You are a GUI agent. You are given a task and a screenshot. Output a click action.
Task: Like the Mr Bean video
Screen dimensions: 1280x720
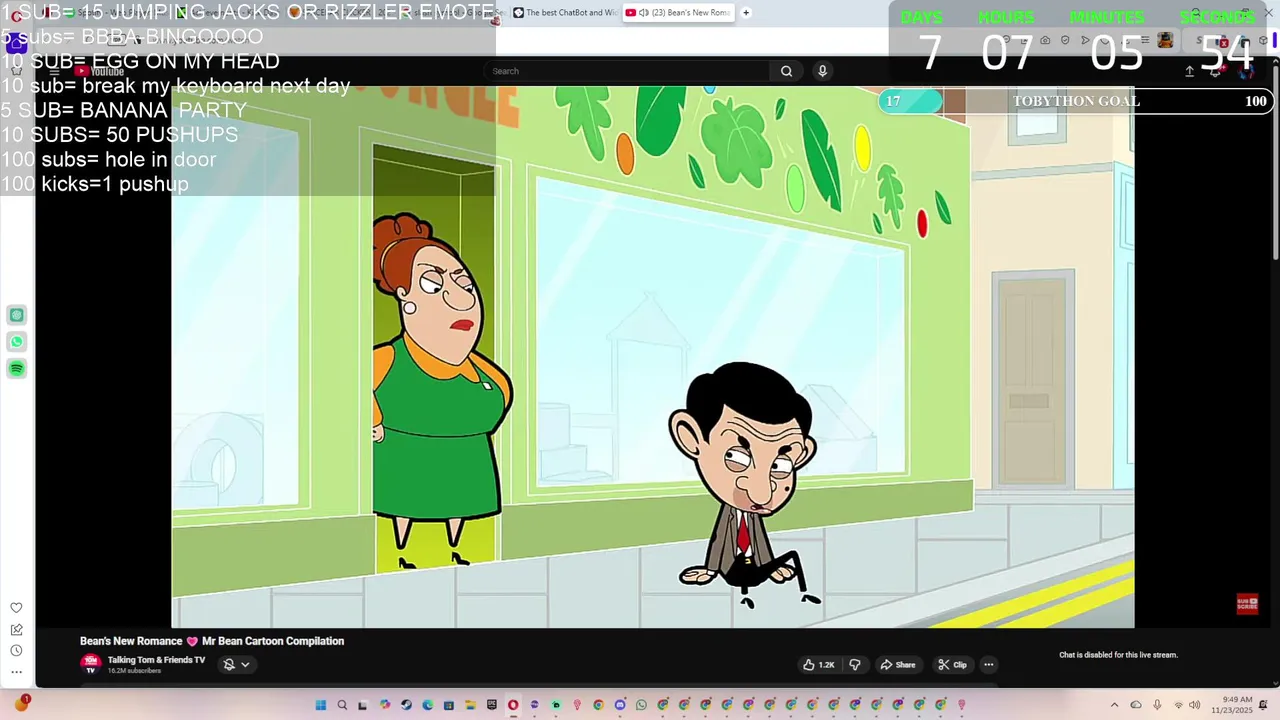coord(819,665)
